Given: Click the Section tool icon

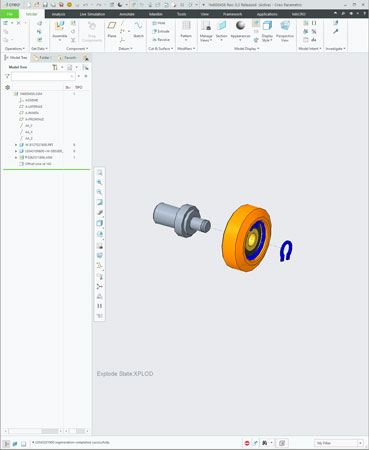Looking at the screenshot, I should pos(221,26).
